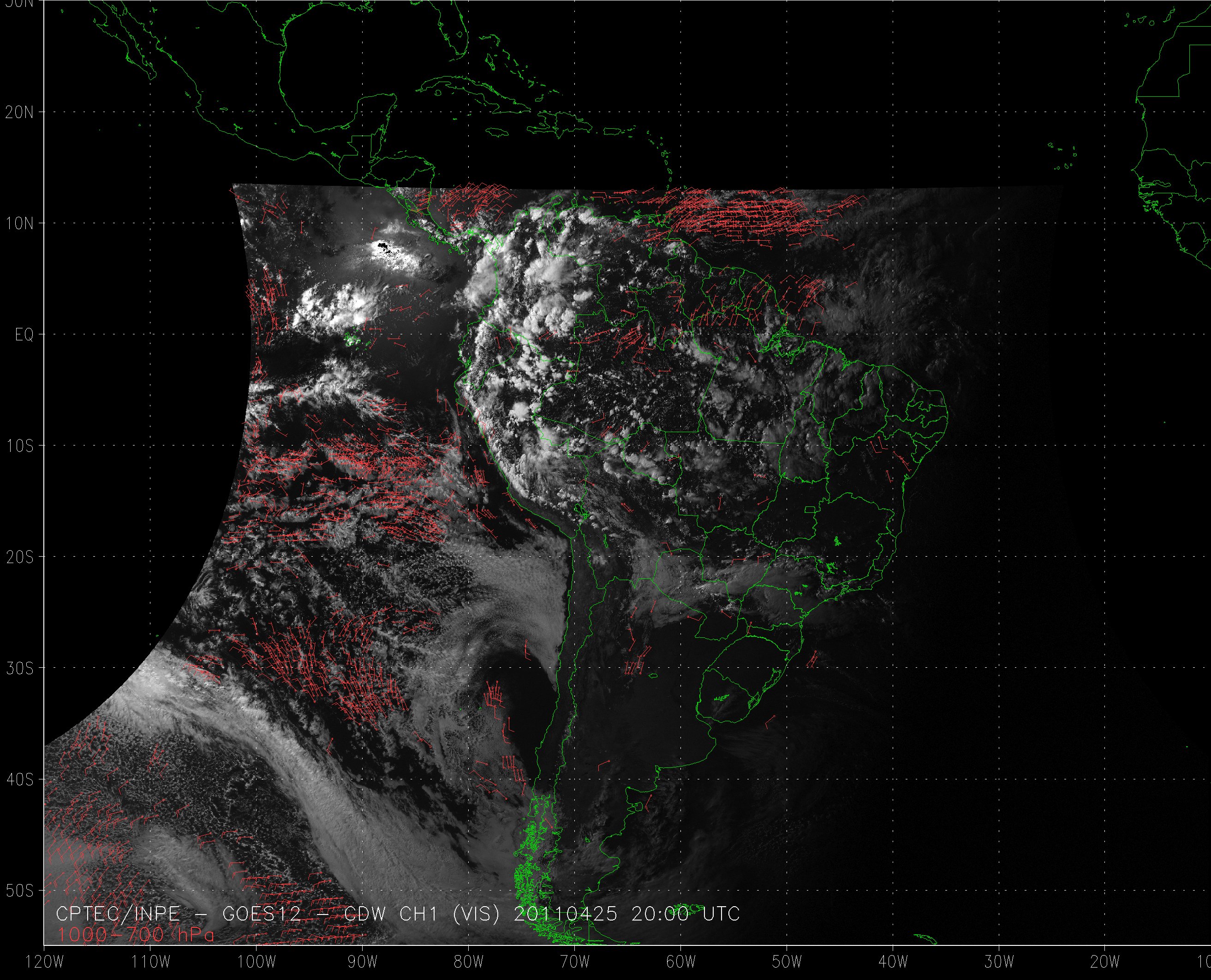Screen dimensions: 1211x980
Task: Select the 10S latitude label
Action: 20,446
